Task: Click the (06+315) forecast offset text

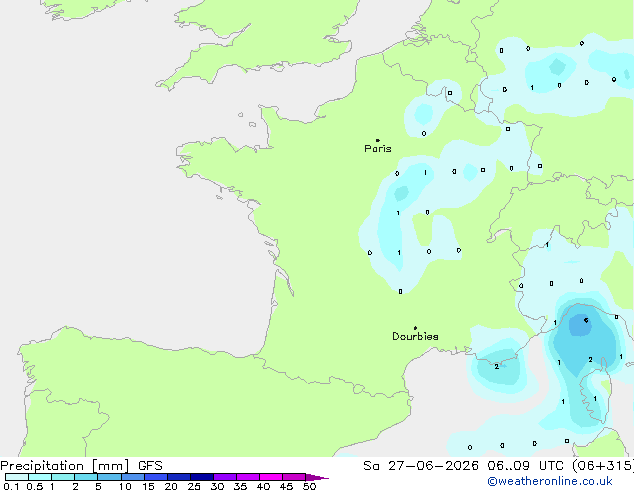Action: click(x=603, y=466)
